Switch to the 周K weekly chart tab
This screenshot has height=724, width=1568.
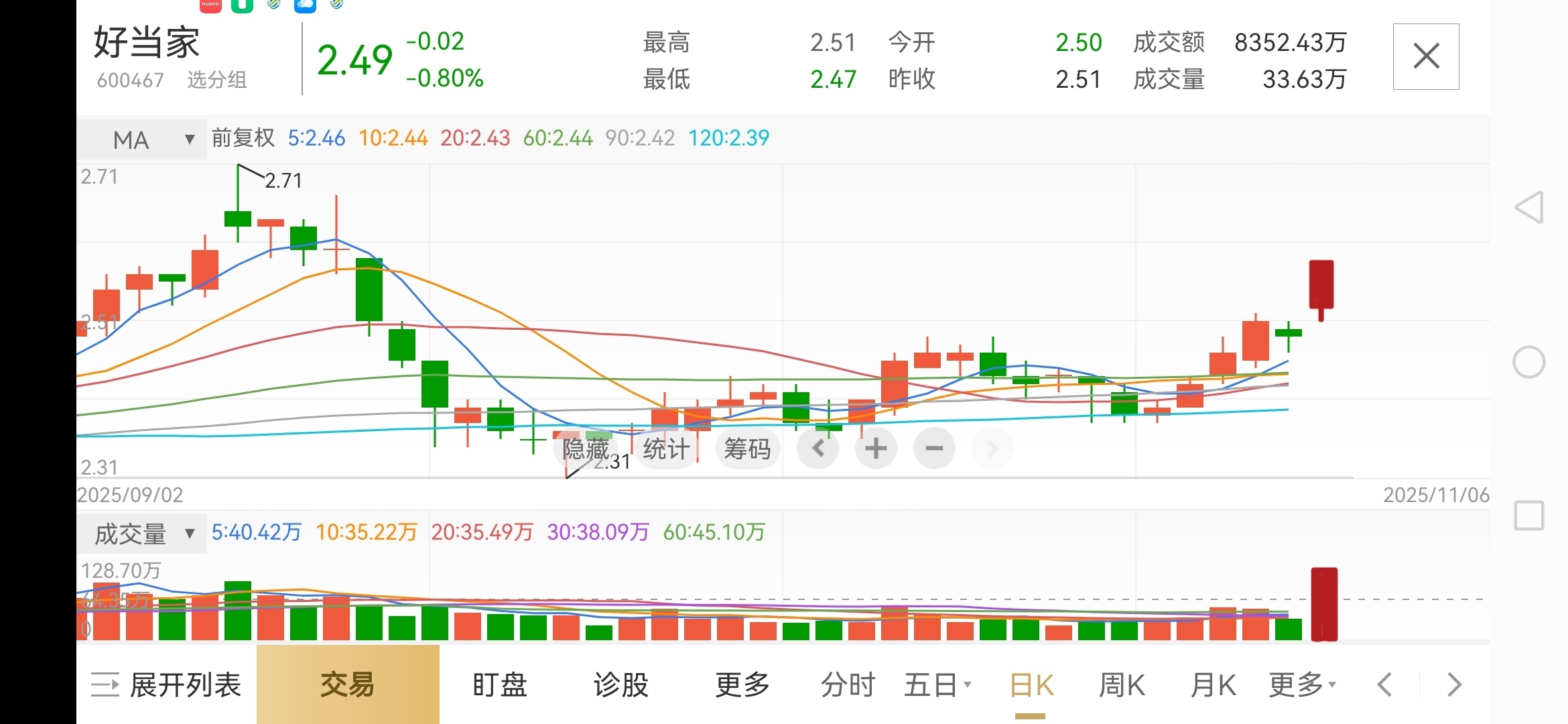[x=1122, y=684]
